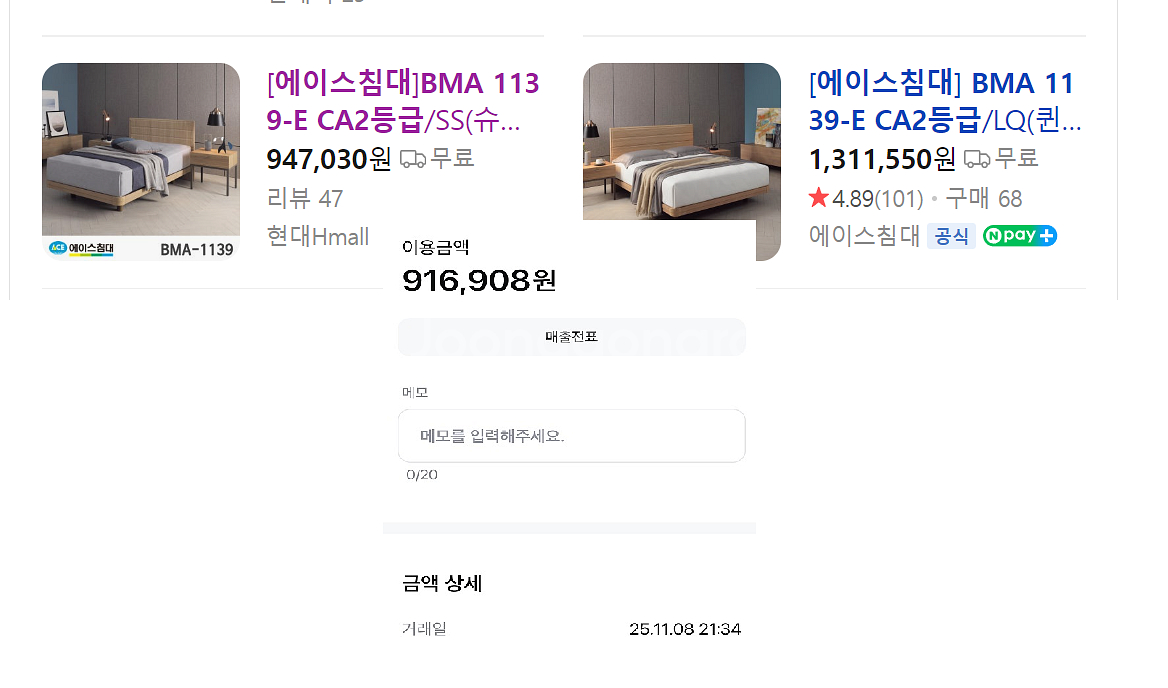1168x688 pixels.
Task: Click inside the 메모 input field
Action: pyautogui.click(x=571, y=435)
